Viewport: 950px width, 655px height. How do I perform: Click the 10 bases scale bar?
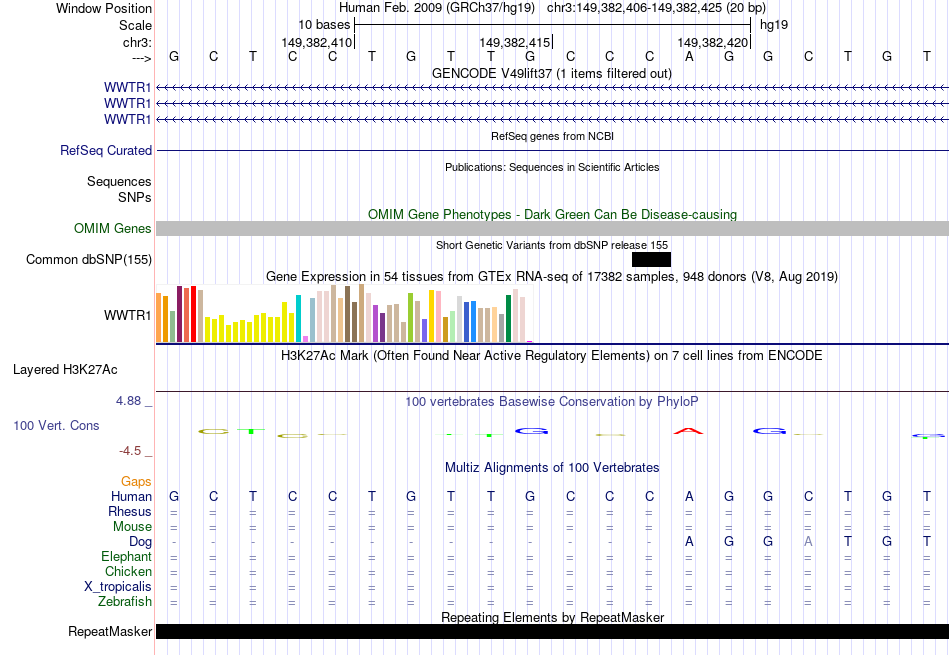pyautogui.click(x=552, y=25)
